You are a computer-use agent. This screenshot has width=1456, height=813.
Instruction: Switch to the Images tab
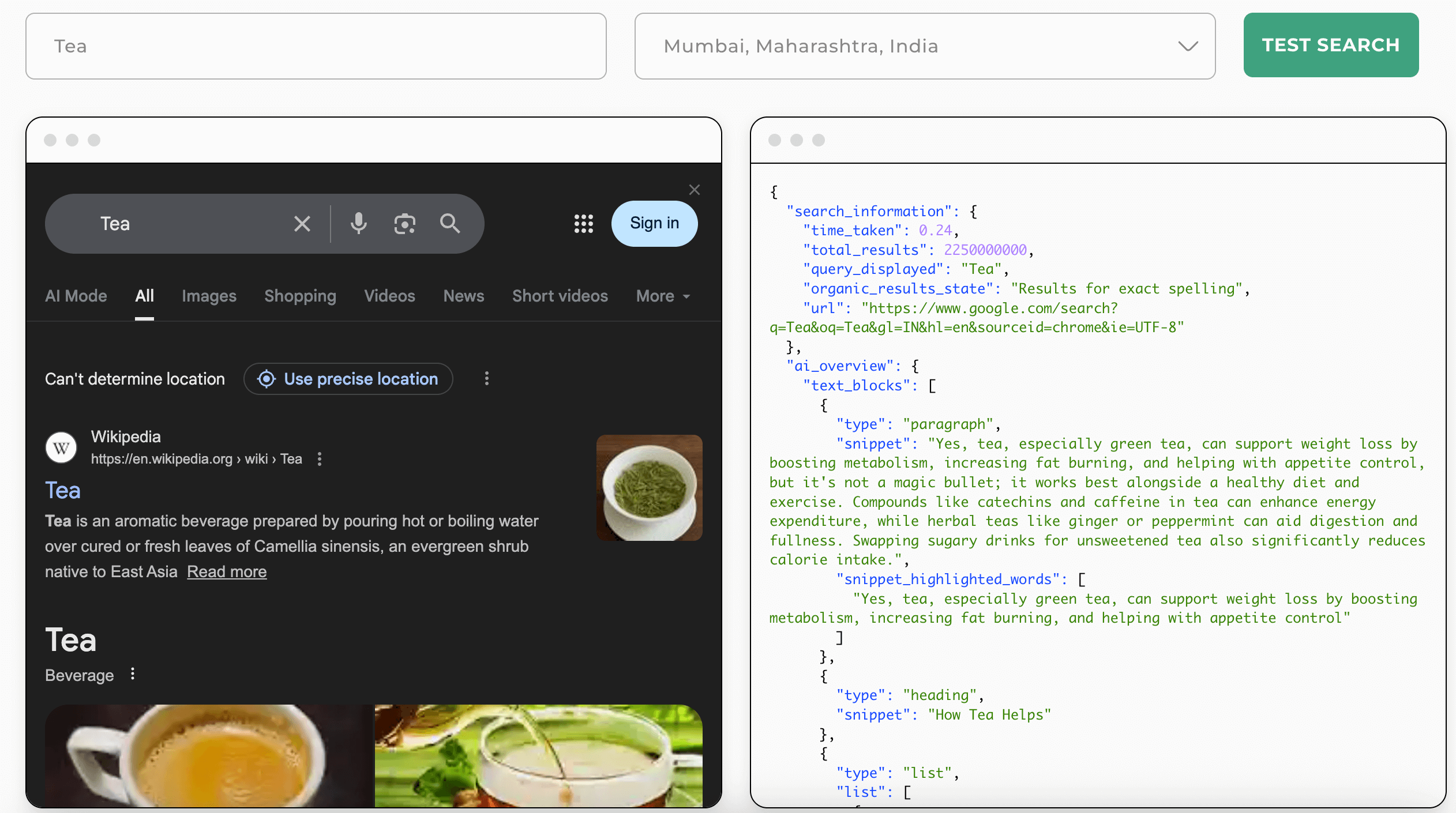pos(209,296)
